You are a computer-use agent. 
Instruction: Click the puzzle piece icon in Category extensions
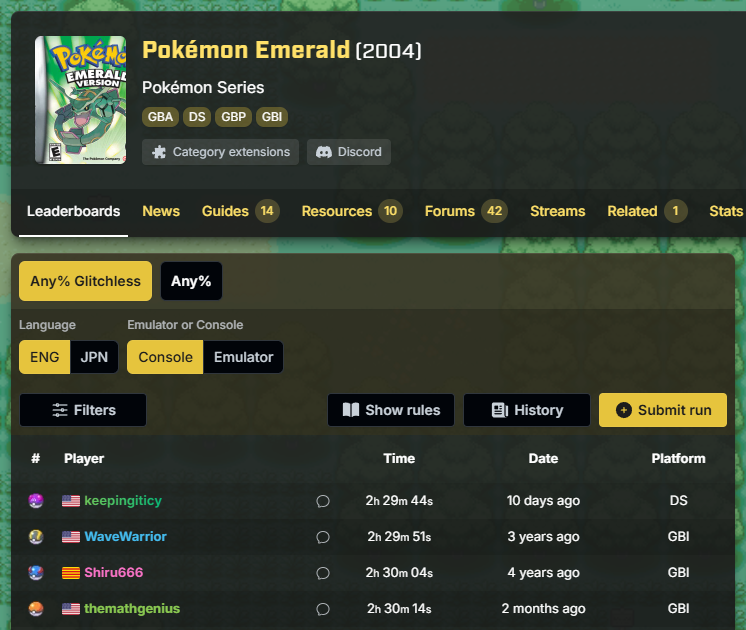point(159,152)
